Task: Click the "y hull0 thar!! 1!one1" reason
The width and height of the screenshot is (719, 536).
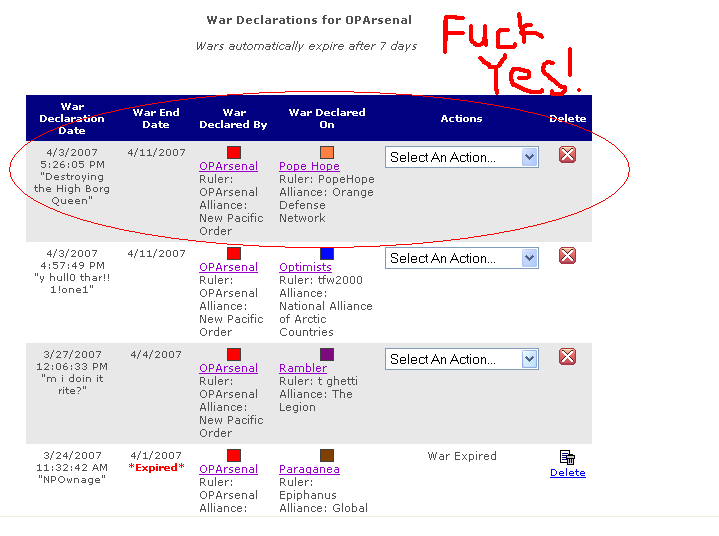Action: tap(72, 283)
